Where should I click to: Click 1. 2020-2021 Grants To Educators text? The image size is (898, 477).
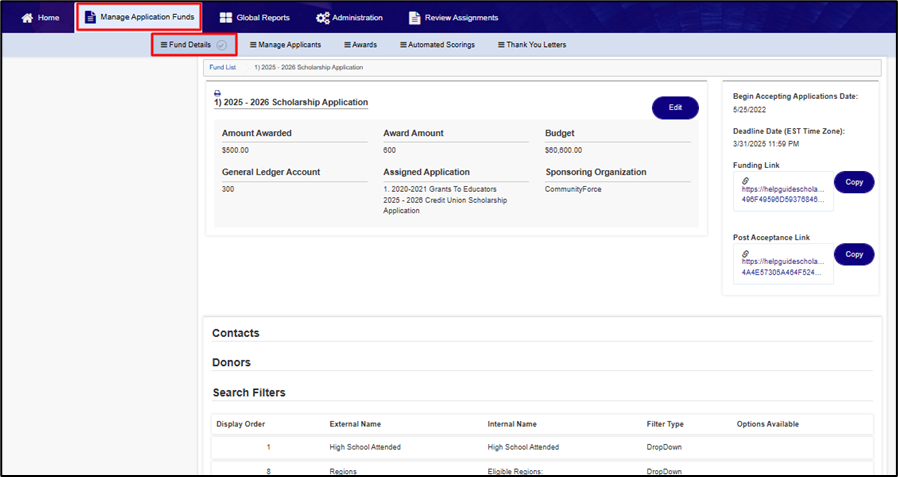(440, 189)
